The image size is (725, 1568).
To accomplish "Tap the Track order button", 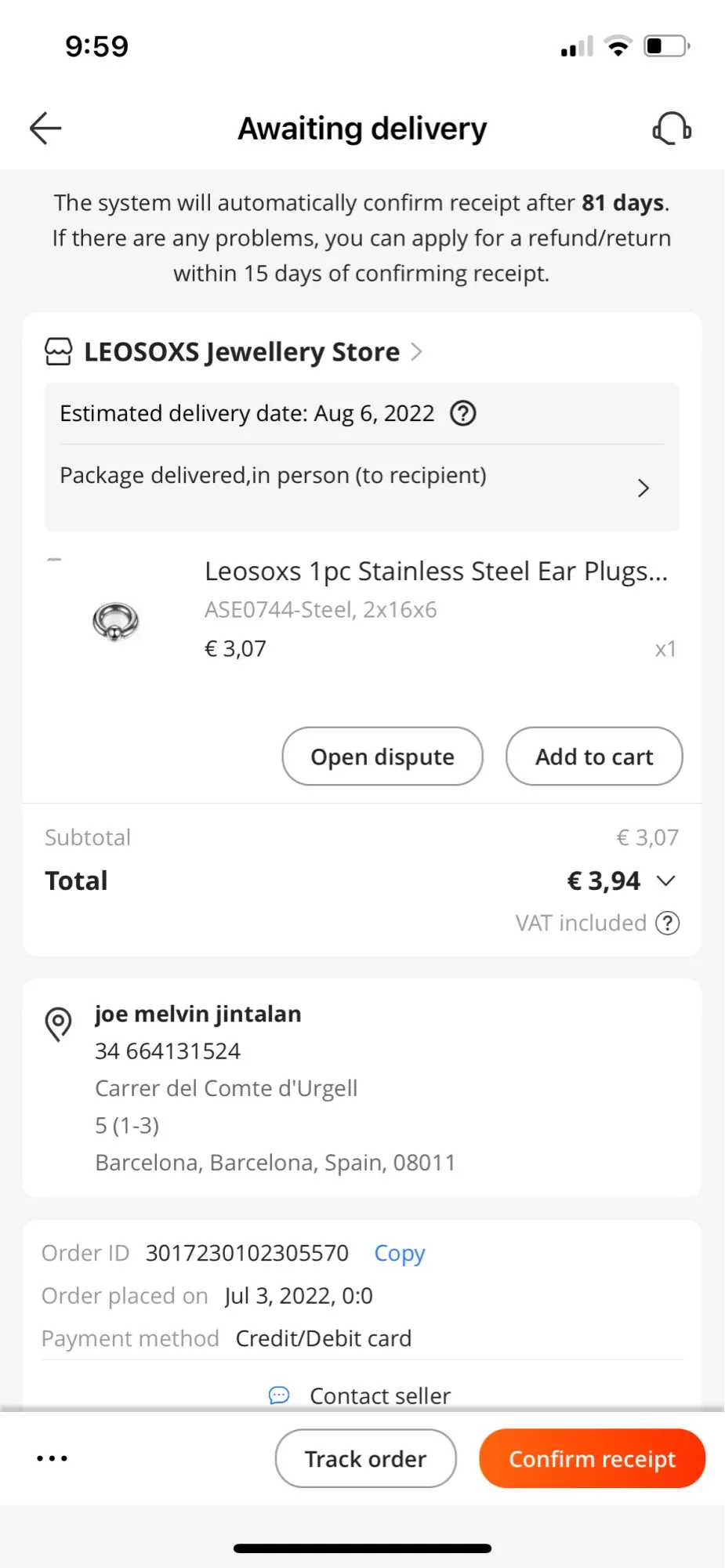I will coord(365,1458).
